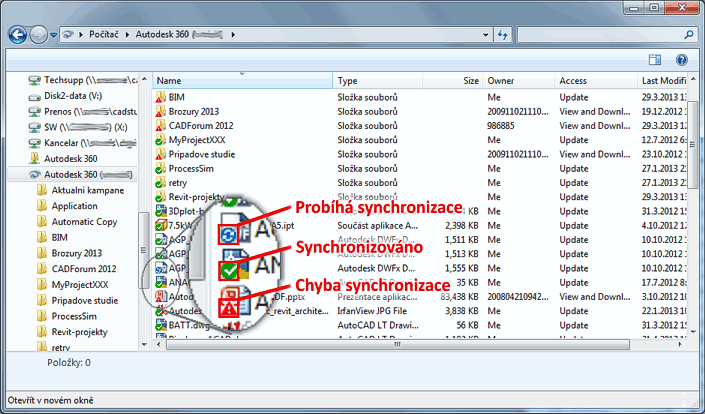705x414 pixels.
Task: Click the file list scroll left arrow
Action: [x=158, y=345]
